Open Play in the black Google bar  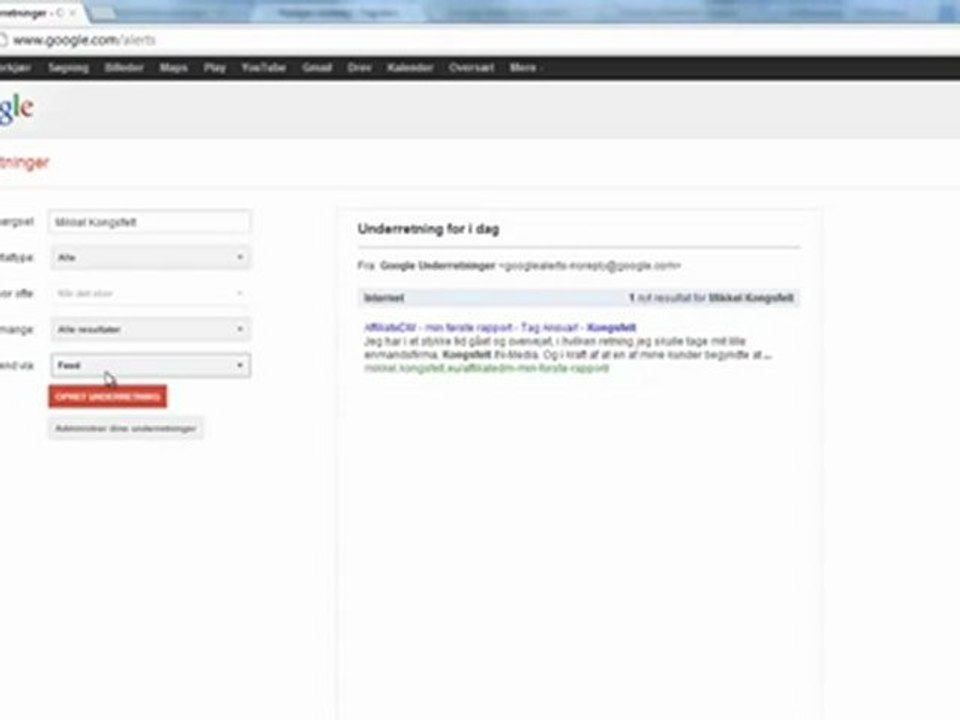coord(215,68)
